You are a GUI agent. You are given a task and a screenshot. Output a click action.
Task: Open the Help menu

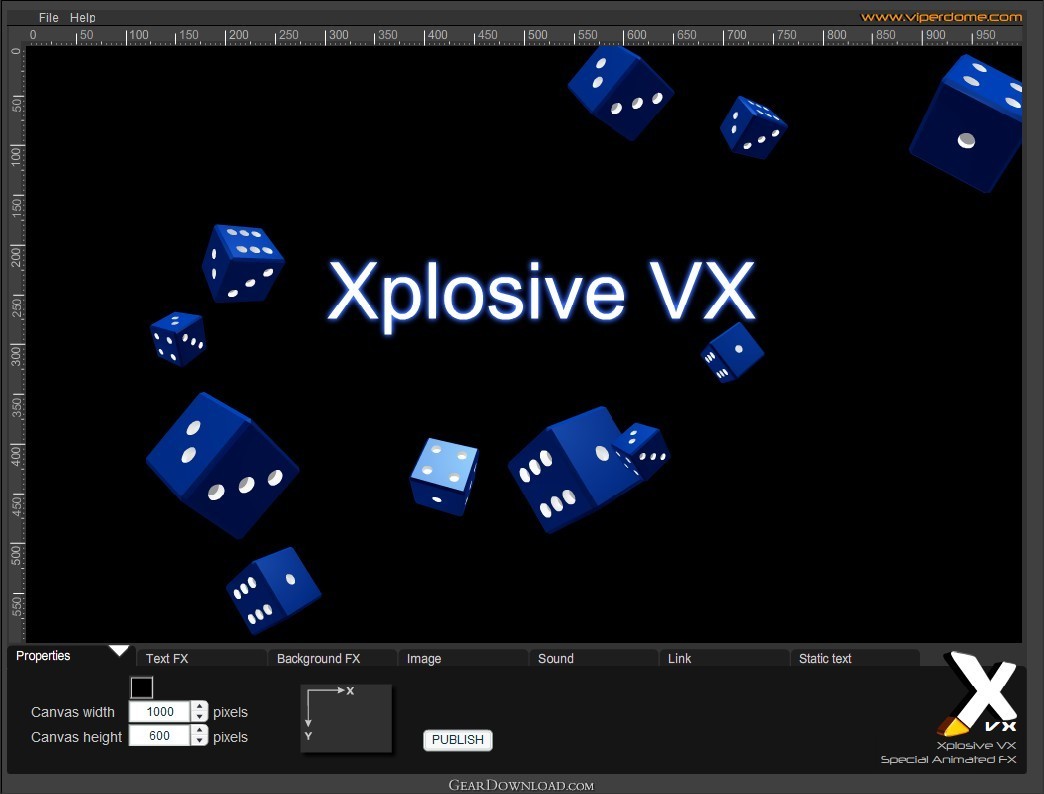coord(83,17)
